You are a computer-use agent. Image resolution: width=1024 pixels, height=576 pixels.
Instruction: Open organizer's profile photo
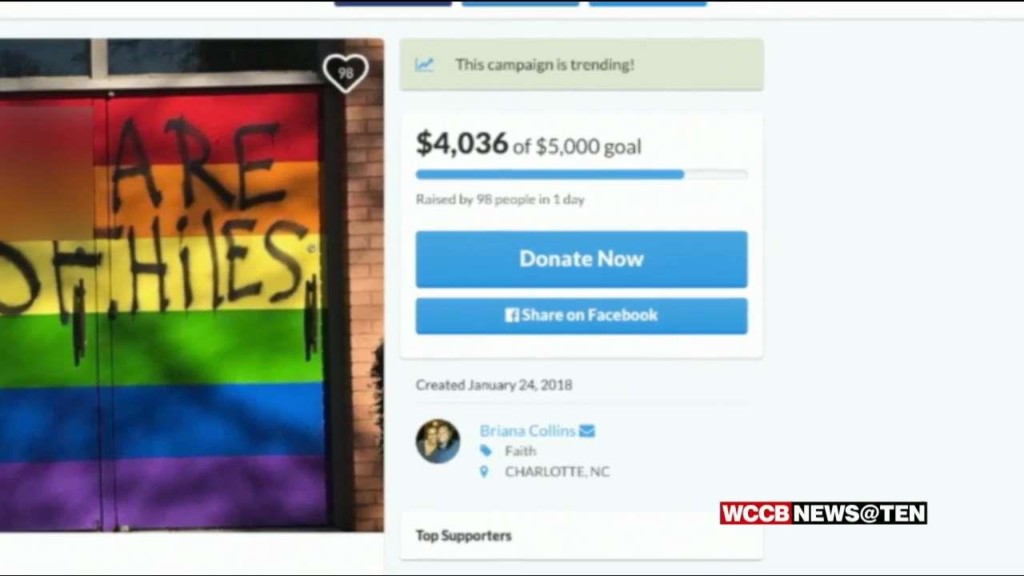(438, 441)
